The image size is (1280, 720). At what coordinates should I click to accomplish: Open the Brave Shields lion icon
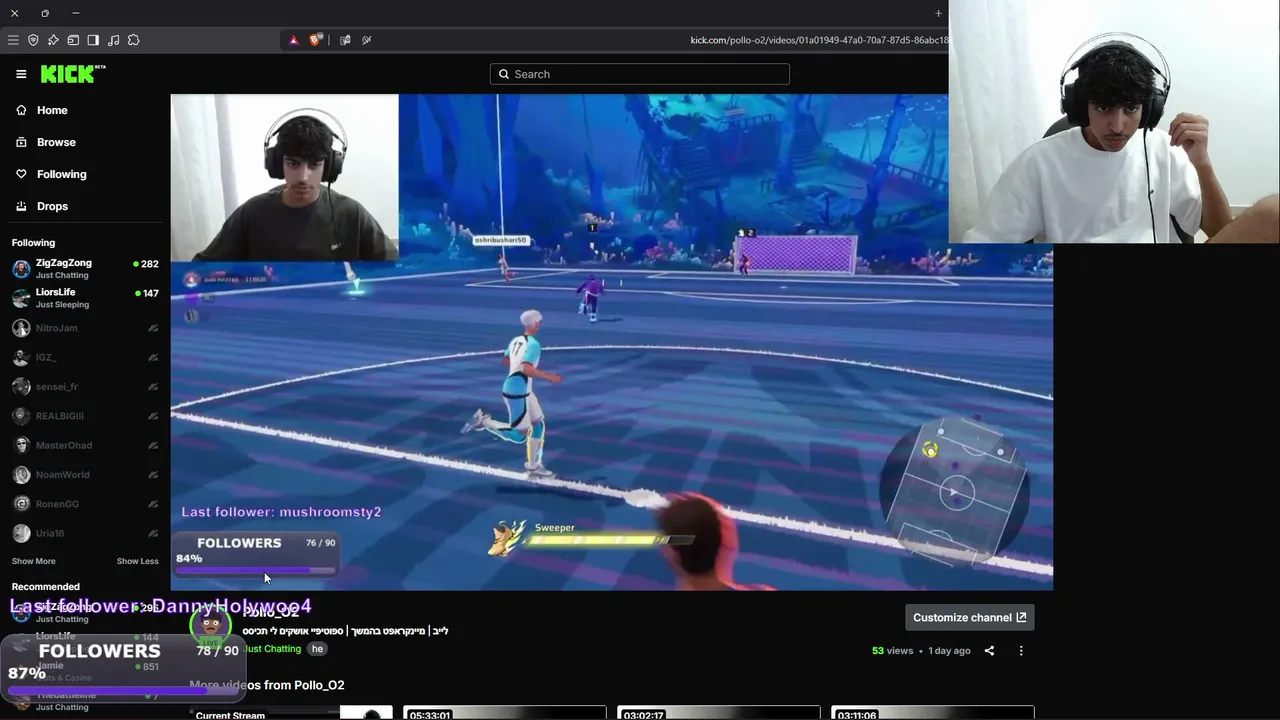316,40
